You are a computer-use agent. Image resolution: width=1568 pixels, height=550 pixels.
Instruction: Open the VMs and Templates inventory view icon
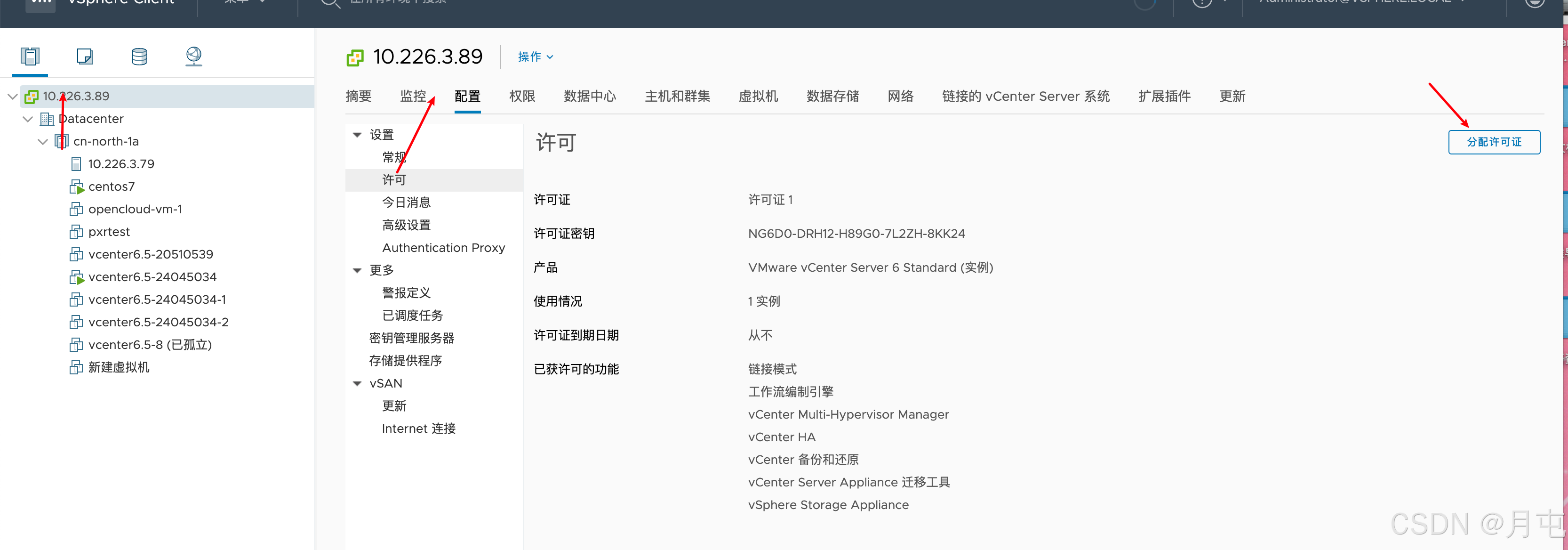85,57
